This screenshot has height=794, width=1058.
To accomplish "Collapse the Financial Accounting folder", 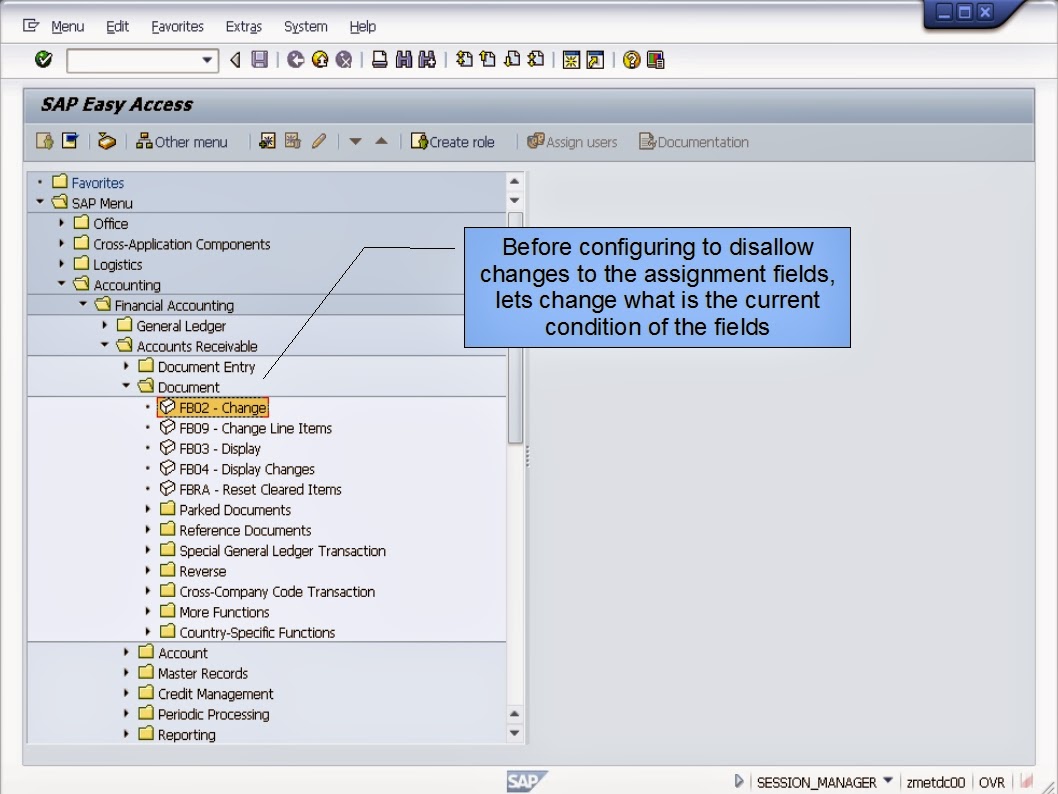I will coord(83,304).
